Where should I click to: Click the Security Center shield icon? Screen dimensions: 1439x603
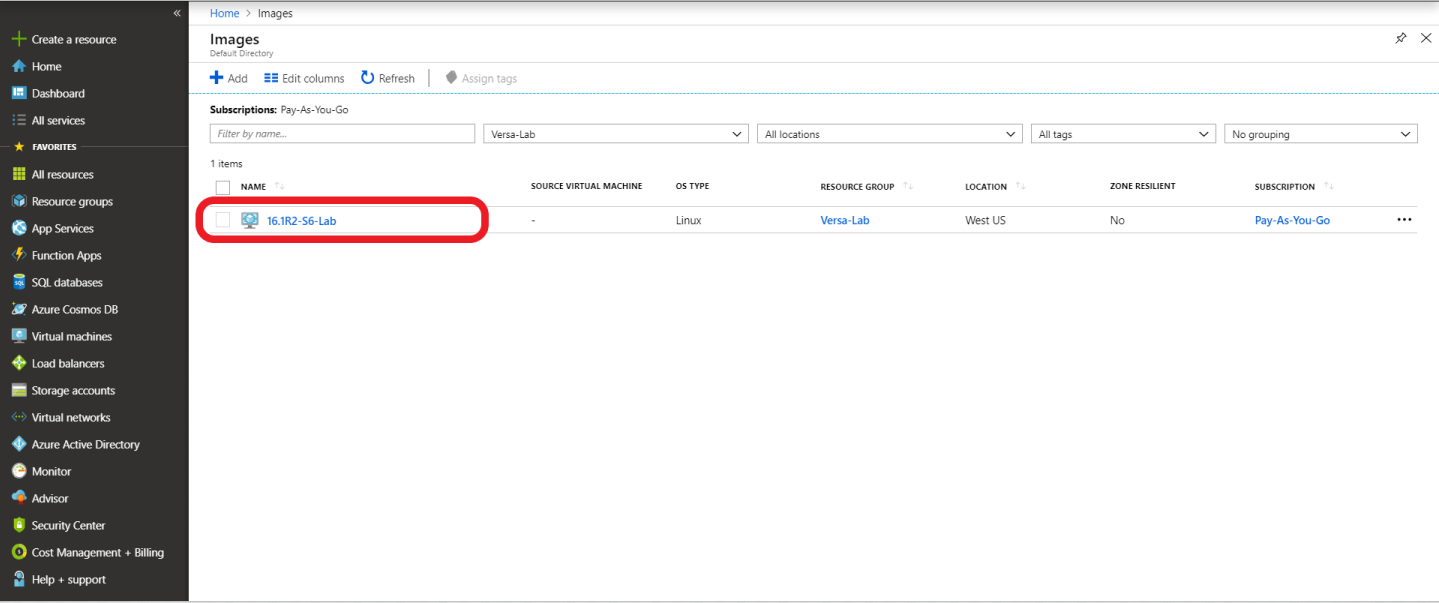[x=18, y=525]
